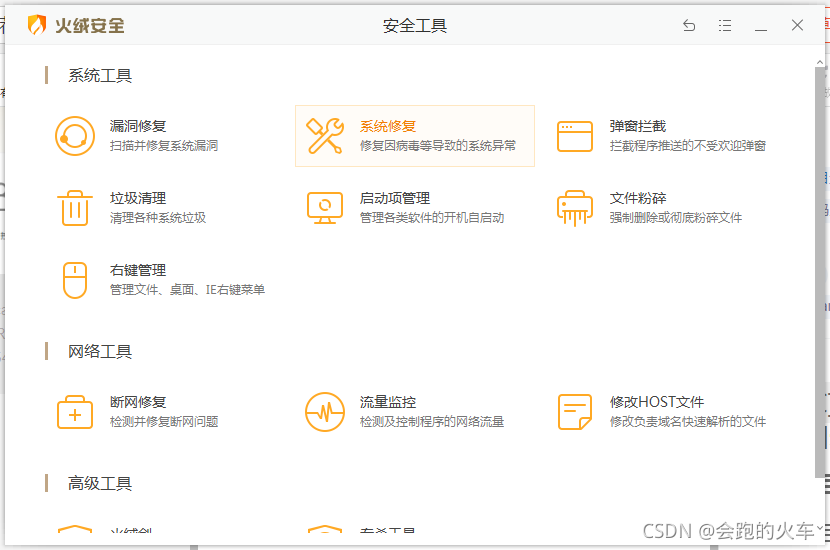This screenshot has height=550, width=830.
Task: Click the 垃圾清理 trash can icon
Action: pos(75,208)
